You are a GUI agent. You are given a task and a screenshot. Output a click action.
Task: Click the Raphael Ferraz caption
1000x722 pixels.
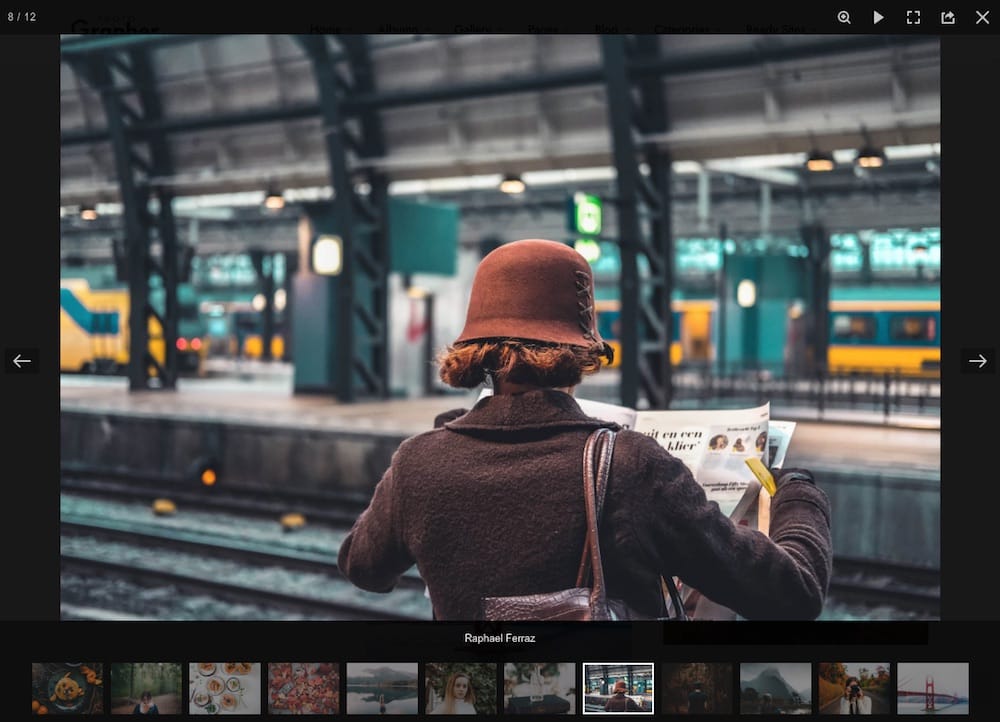point(499,638)
